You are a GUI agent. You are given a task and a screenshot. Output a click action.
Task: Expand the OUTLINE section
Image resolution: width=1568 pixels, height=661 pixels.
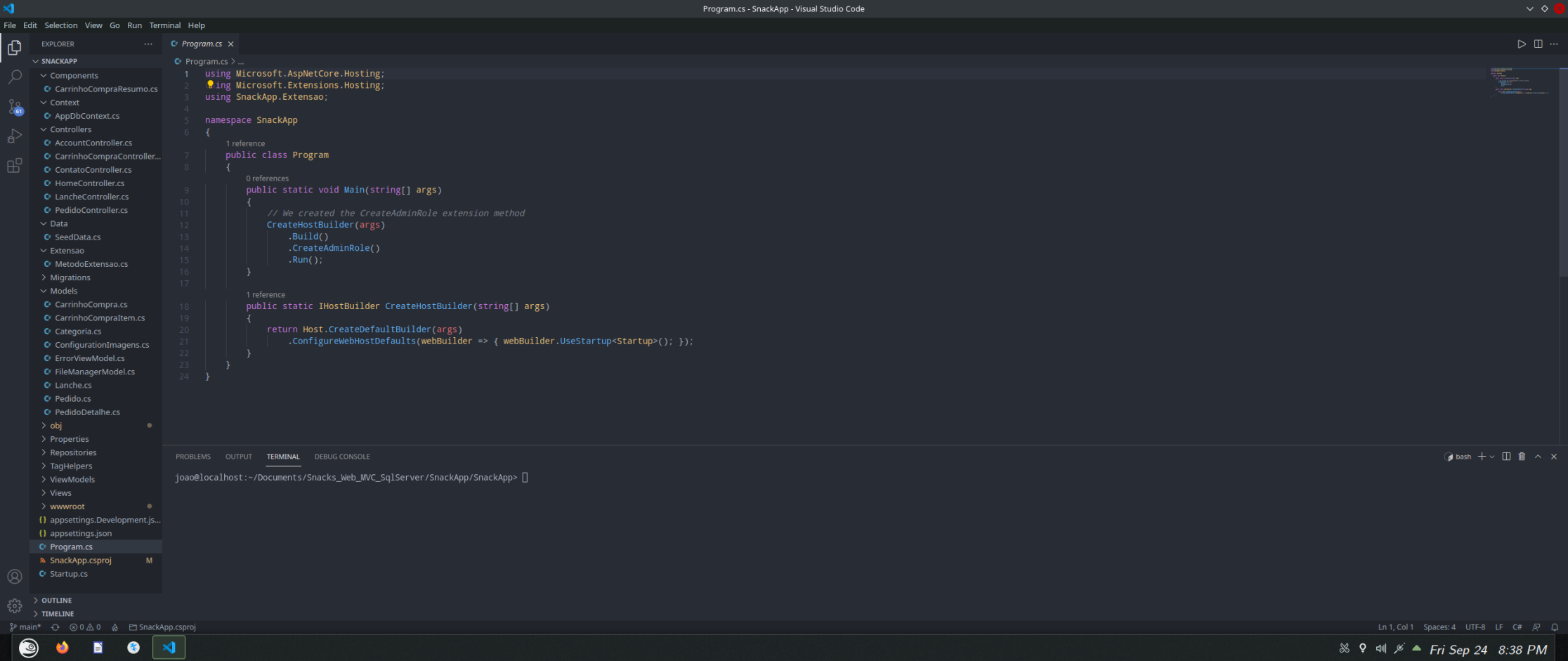click(56, 601)
